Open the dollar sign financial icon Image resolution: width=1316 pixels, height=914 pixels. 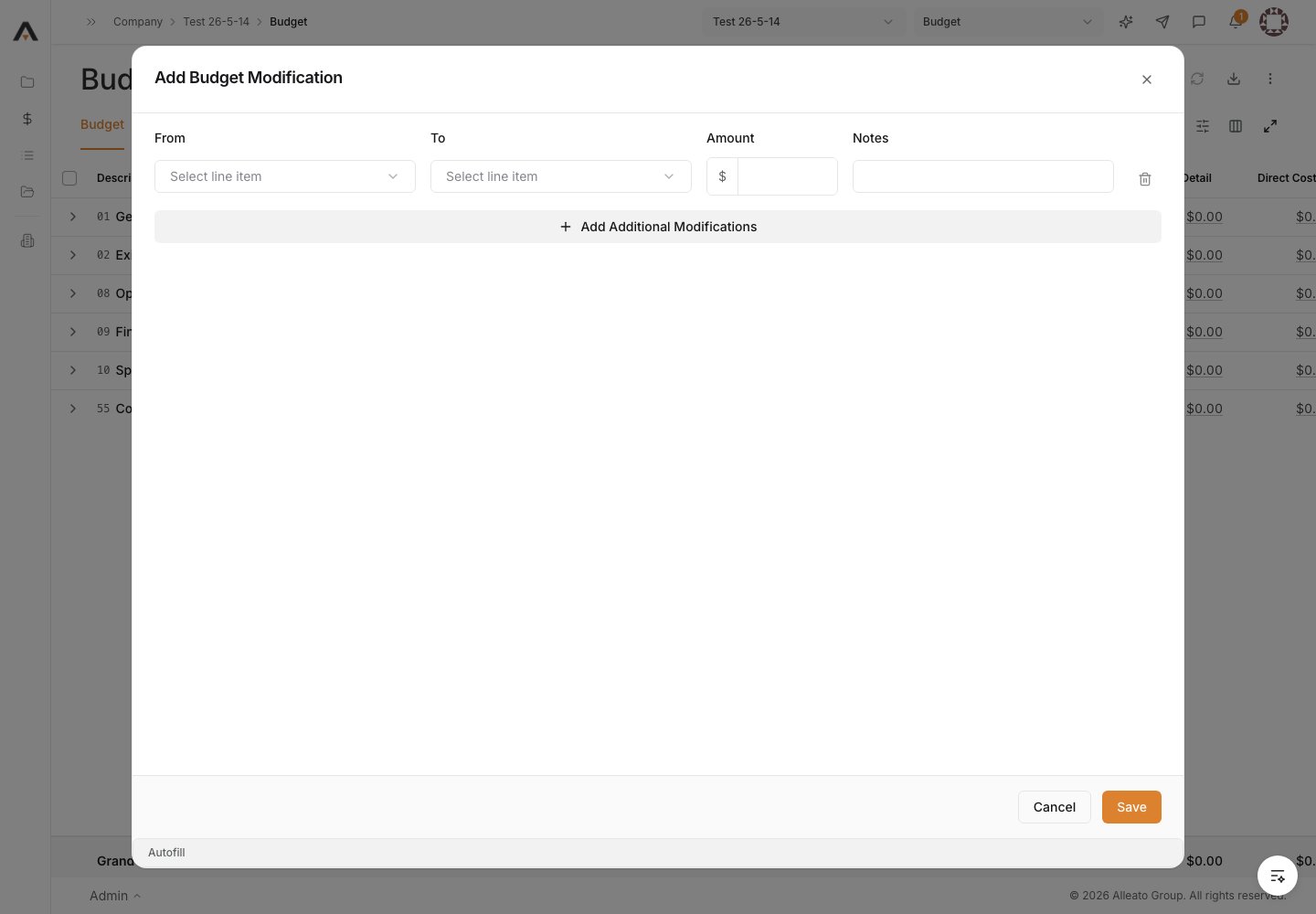click(x=27, y=119)
